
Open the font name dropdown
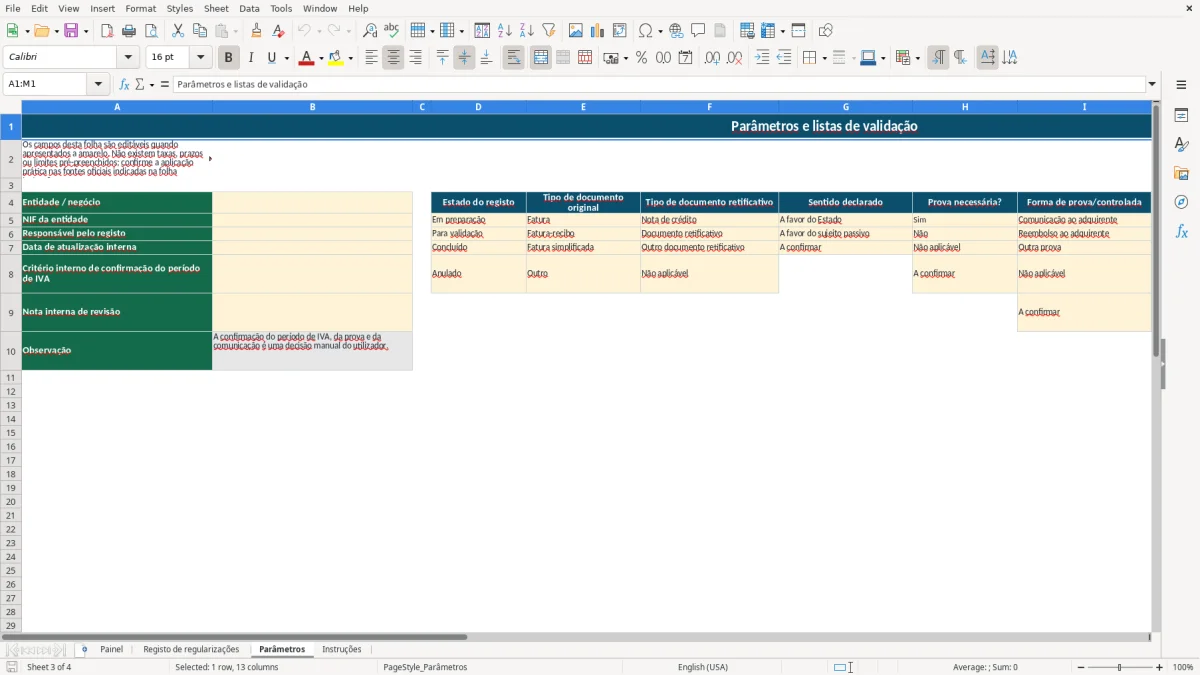tap(128, 58)
